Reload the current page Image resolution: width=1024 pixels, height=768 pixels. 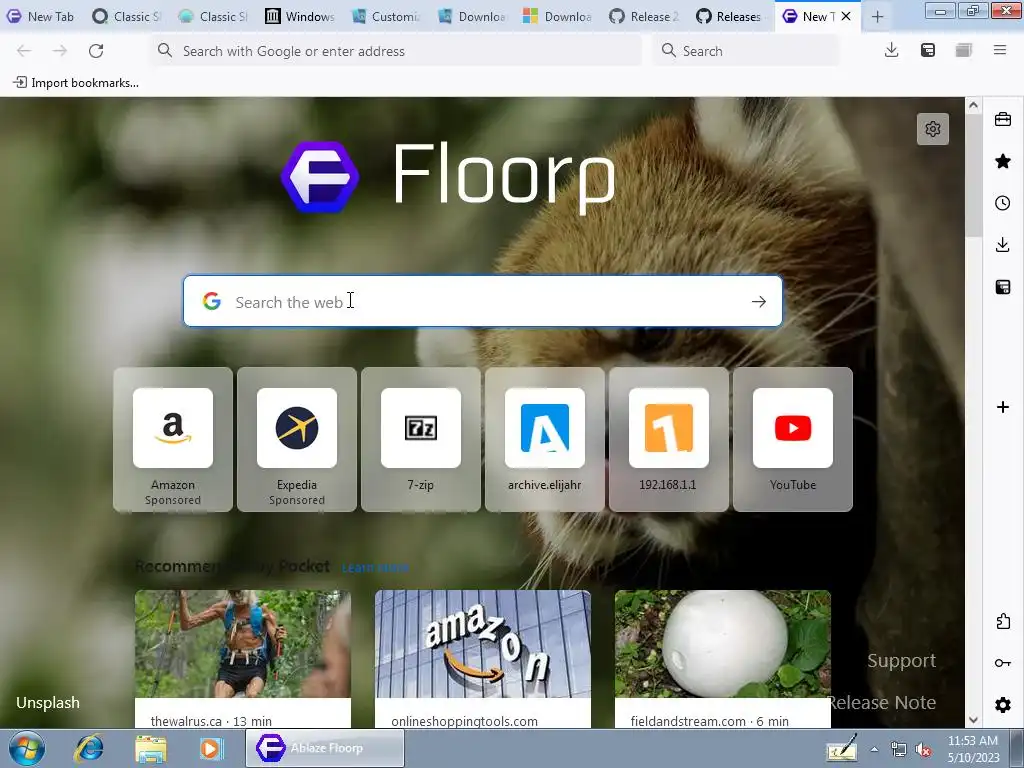[96, 51]
